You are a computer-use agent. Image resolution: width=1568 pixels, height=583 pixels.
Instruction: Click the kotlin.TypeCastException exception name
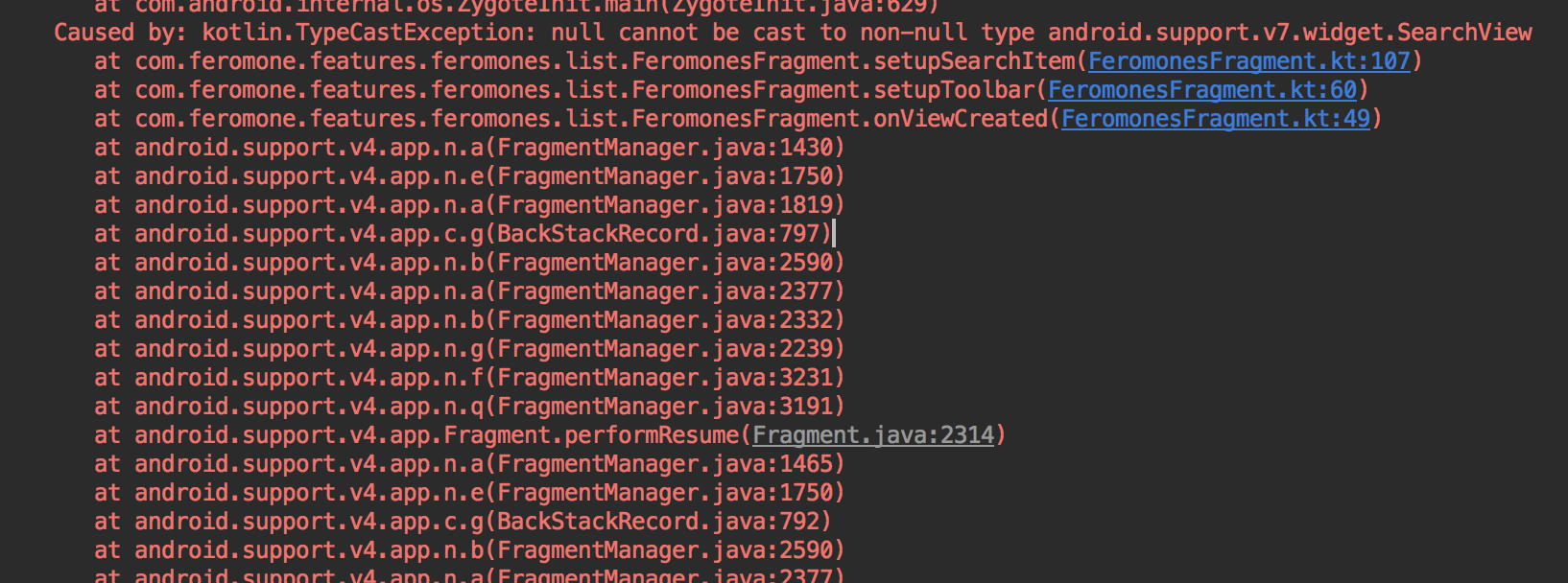(361, 33)
